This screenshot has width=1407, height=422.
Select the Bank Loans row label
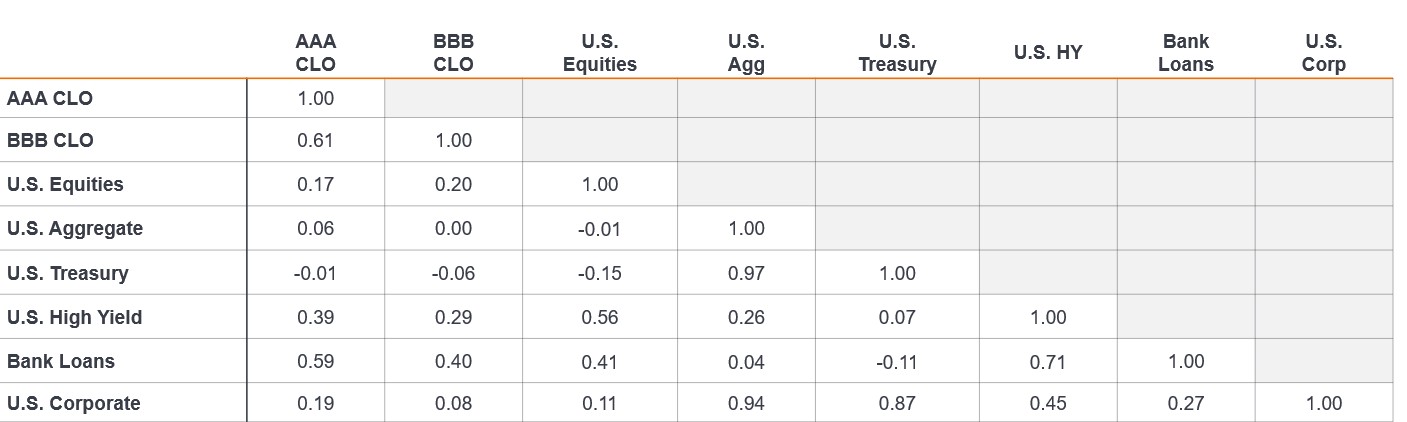click(61, 361)
